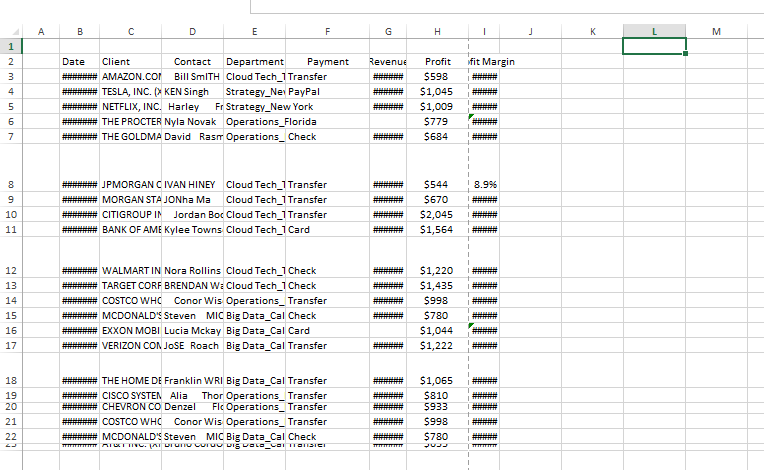Select the Strategy_New York department cell
This screenshot has height=470, width=764.
254,107
